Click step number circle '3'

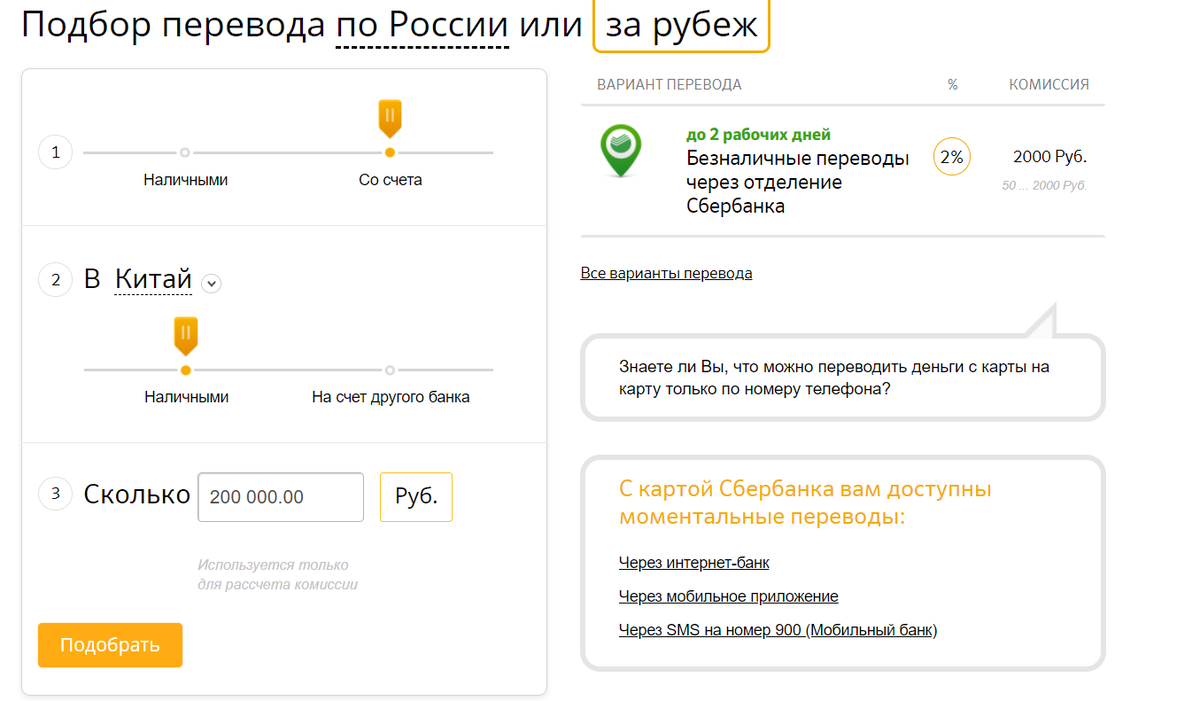tap(55, 493)
